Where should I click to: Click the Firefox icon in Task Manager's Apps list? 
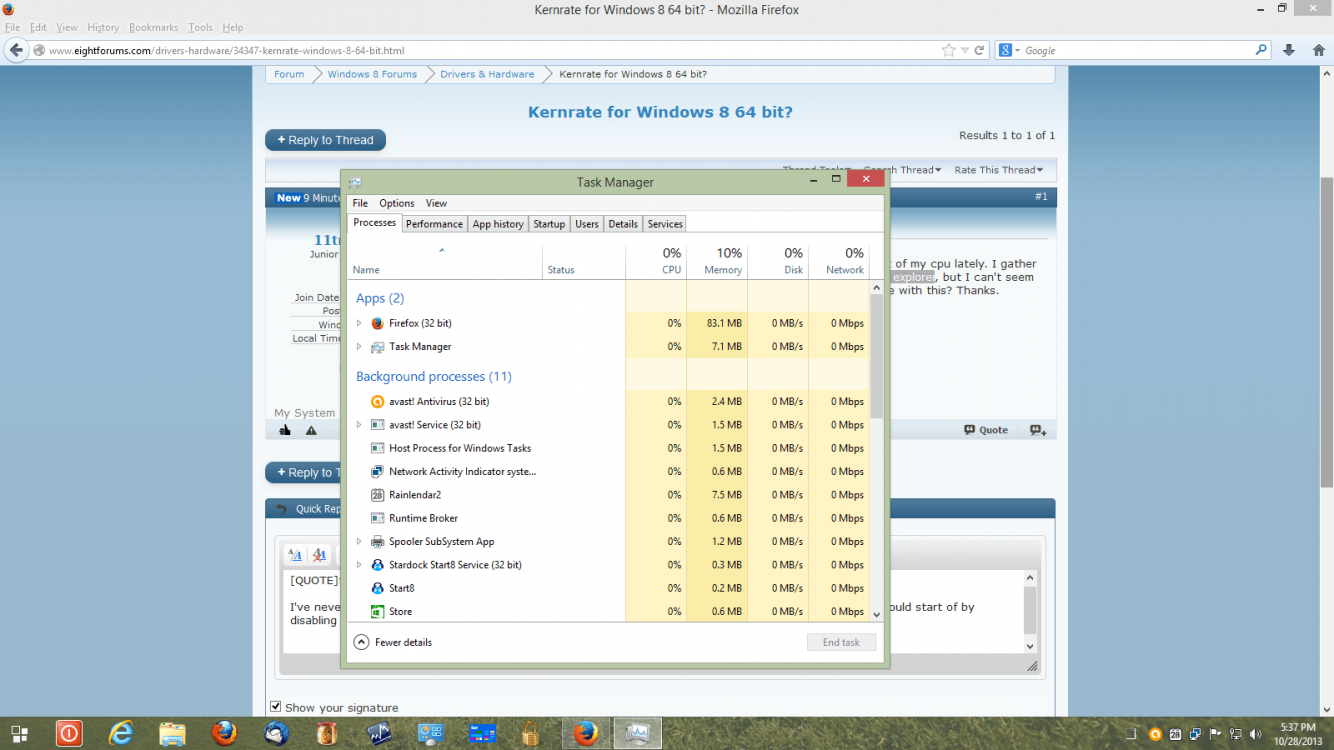[377, 323]
